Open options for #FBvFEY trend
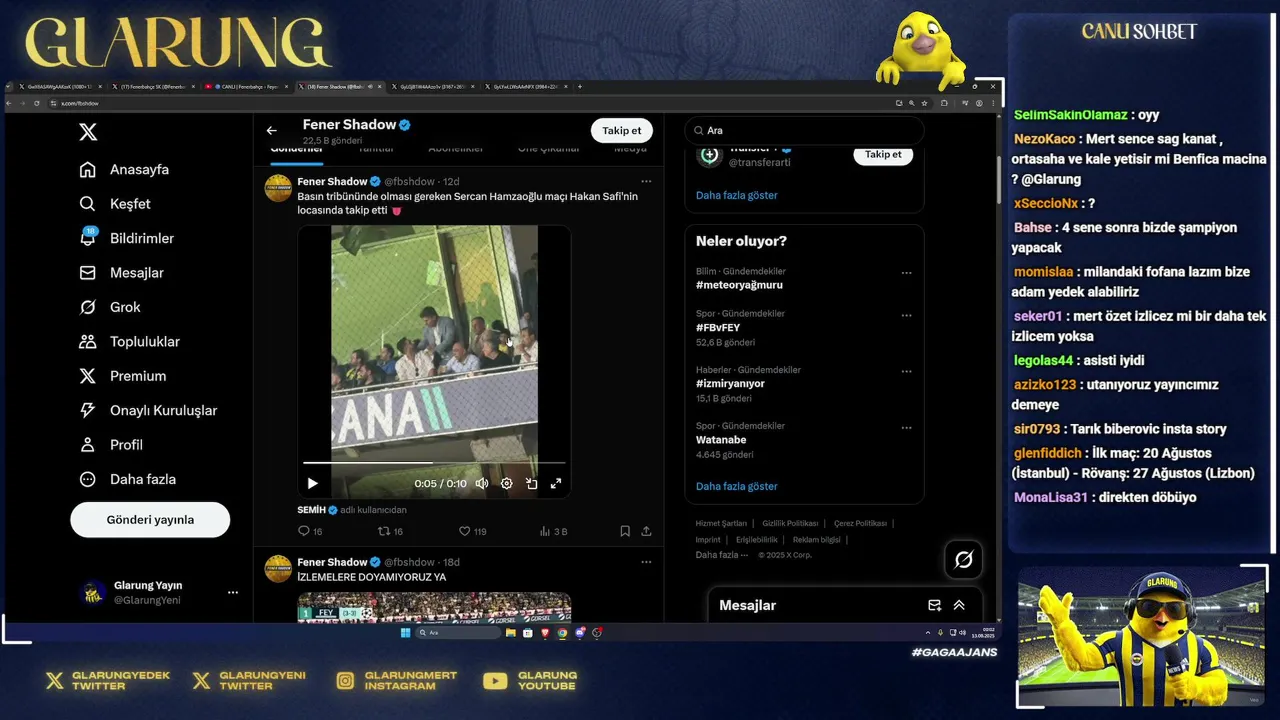Viewport: 1280px width, 720px height. 906,315
